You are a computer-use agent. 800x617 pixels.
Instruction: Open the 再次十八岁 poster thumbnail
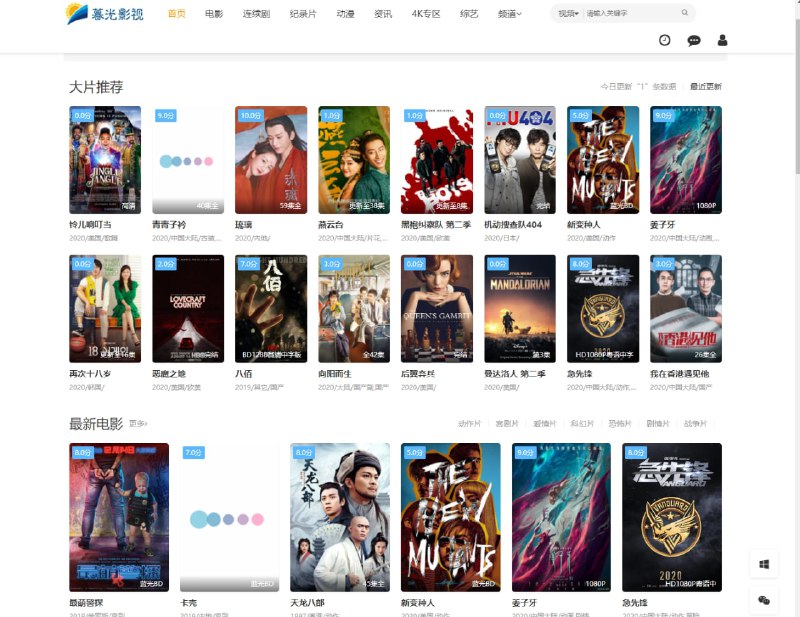tap(105, 309)
